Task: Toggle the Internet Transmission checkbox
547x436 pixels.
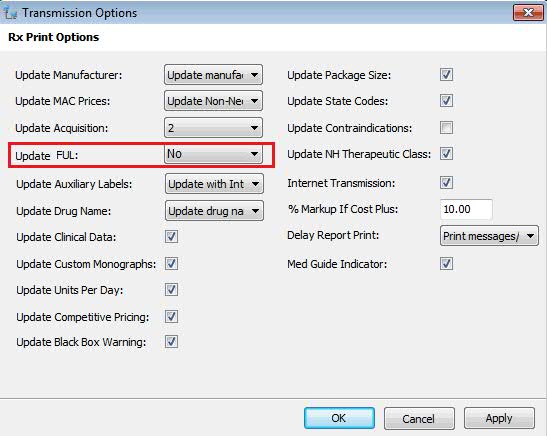Action: pyautogui.click(x=446, y=182)
